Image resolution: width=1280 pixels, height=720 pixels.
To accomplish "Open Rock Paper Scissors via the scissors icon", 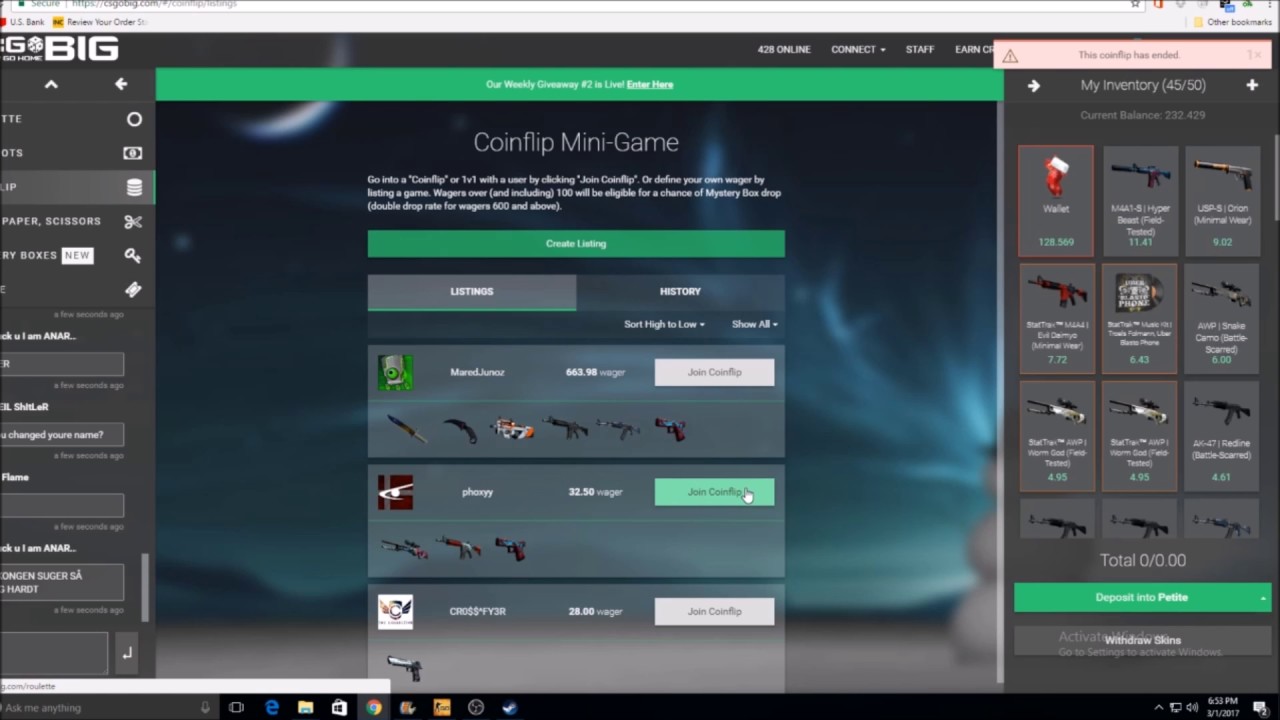I will (133, 221).
